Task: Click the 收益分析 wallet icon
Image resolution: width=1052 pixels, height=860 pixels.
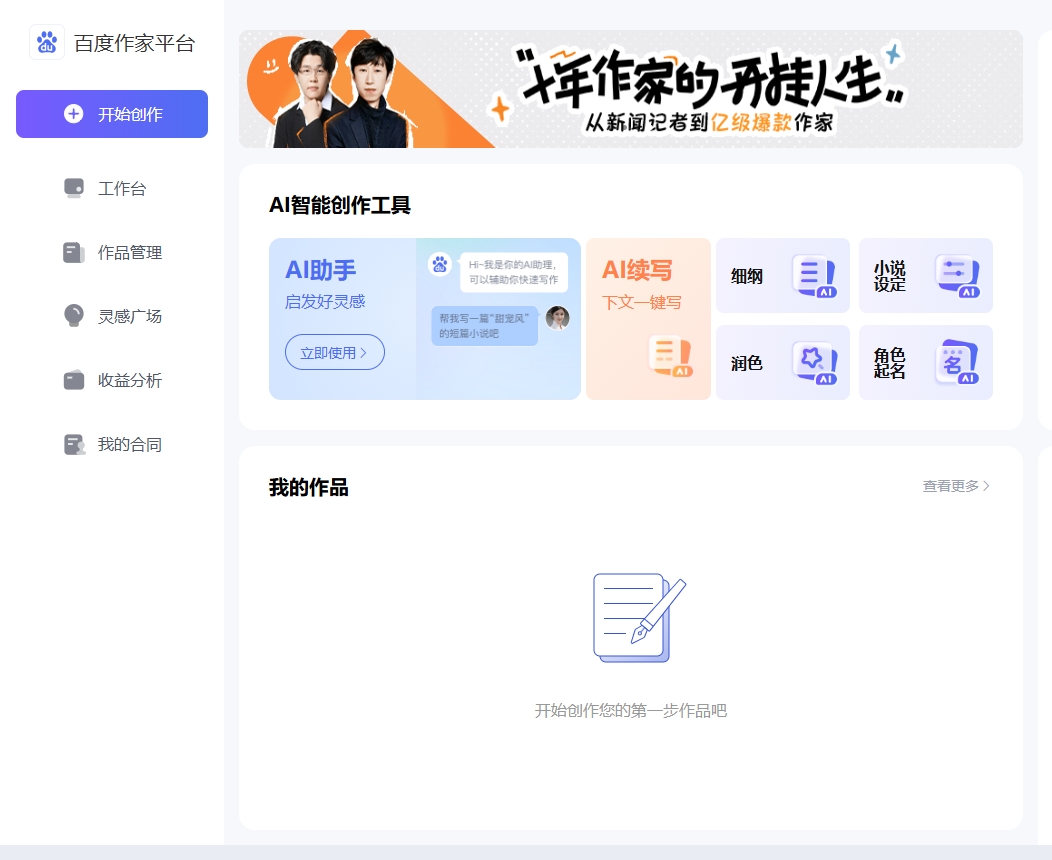Action: coord(74,380)
